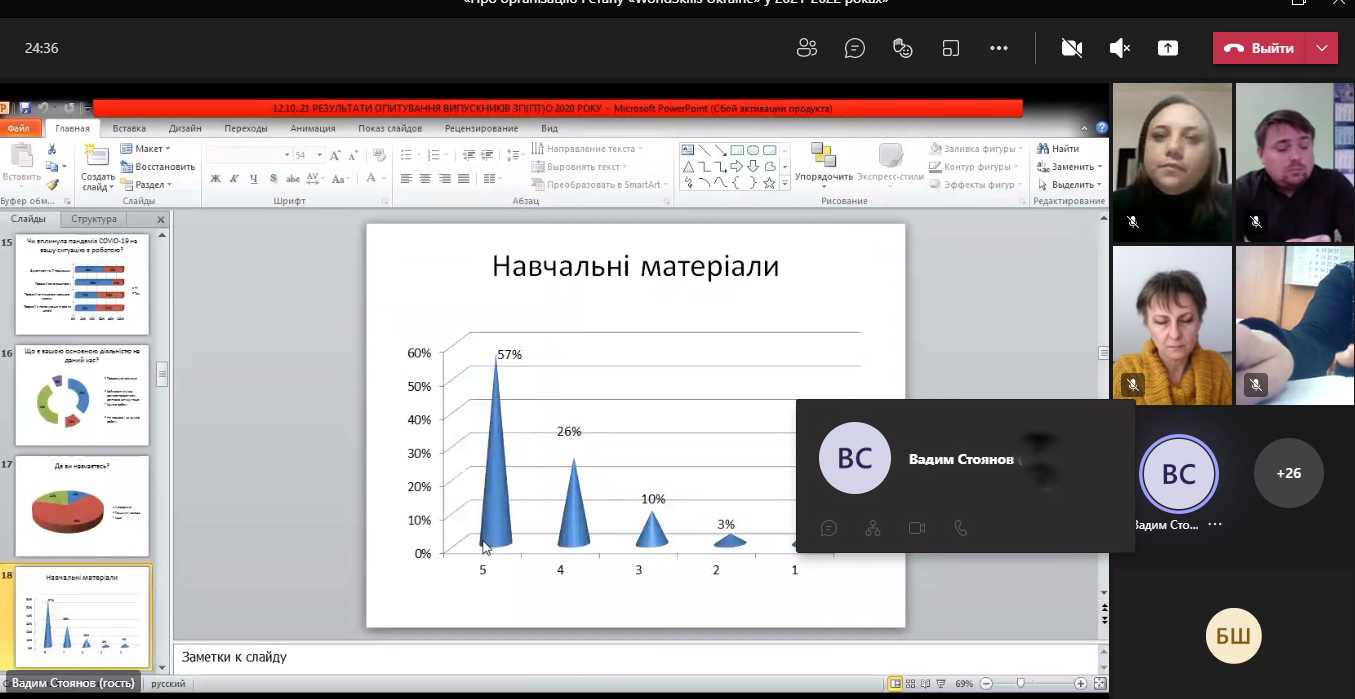Viewport: 1355px width, 699px height.
Task: Open raise hand and reactions
Action: 903,48
